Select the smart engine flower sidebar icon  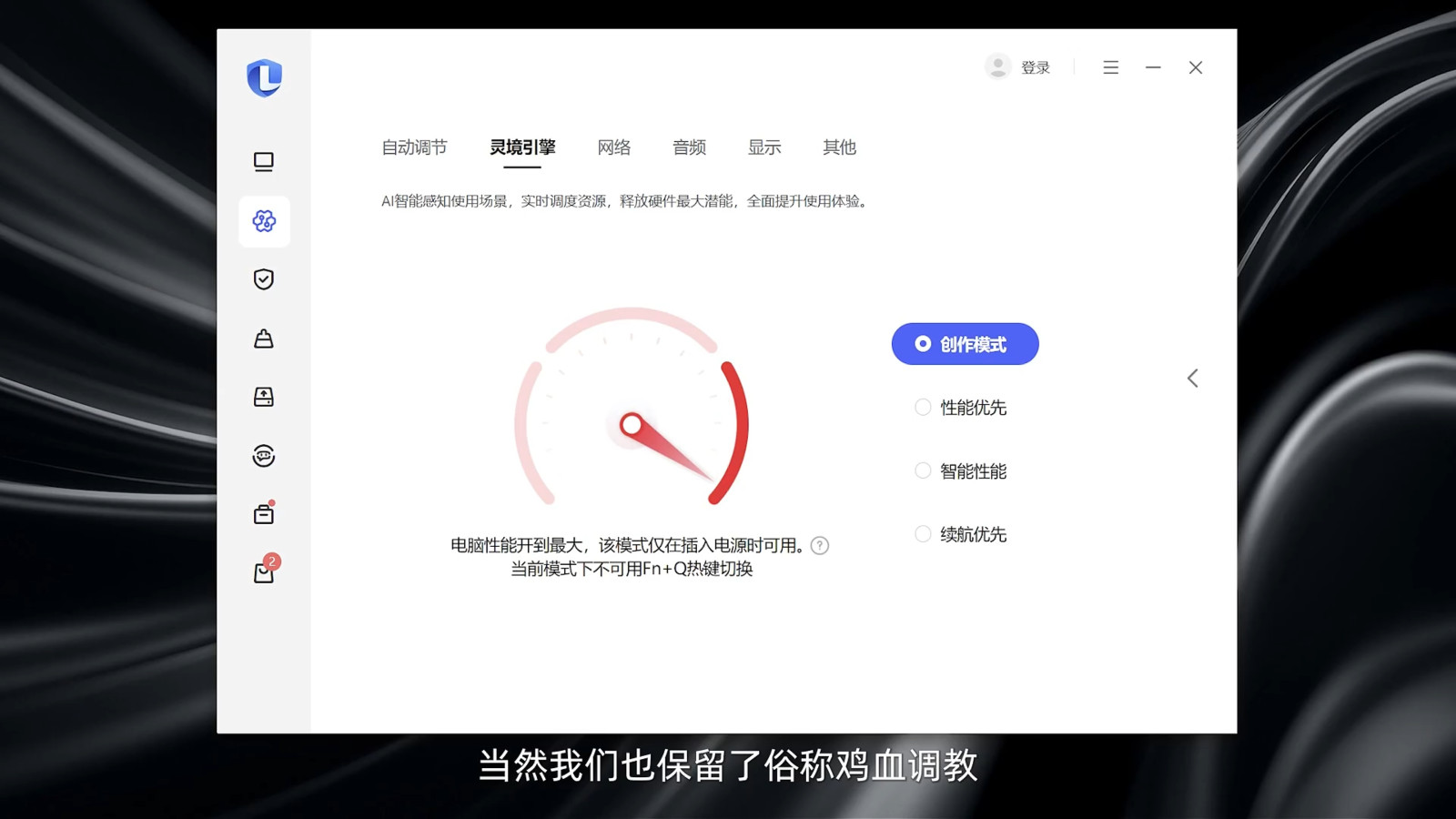[x=264, y=221]
